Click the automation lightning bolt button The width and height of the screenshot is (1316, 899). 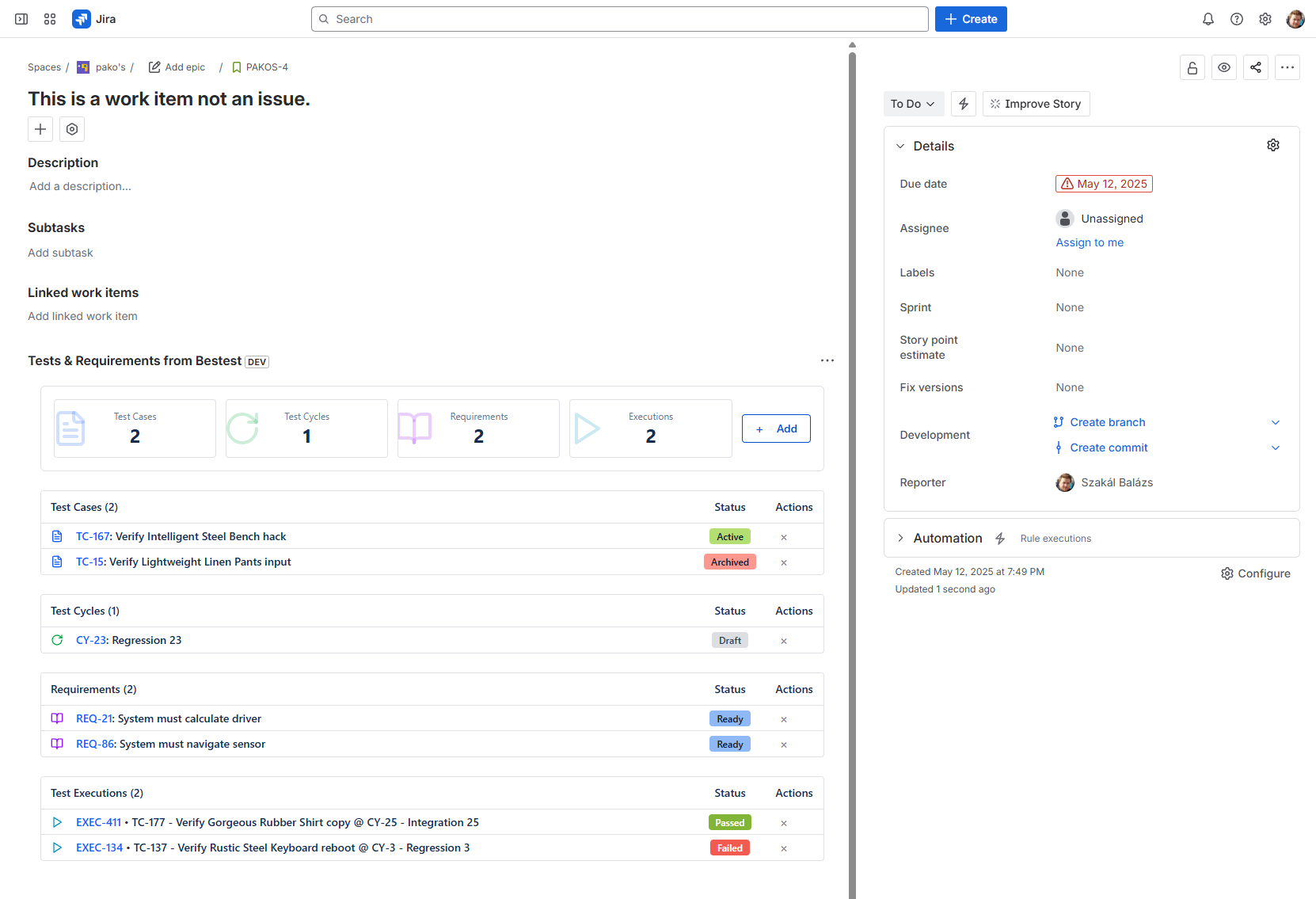(963, 104)
